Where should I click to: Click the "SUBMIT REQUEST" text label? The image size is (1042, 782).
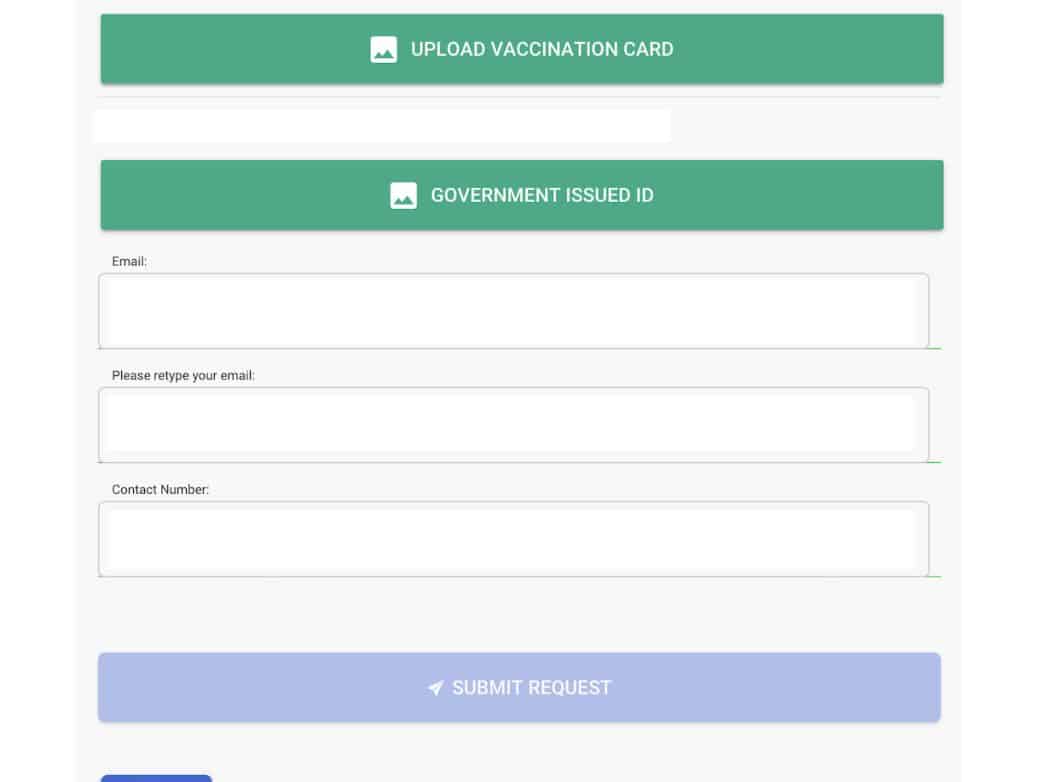(x=531, y=688)
